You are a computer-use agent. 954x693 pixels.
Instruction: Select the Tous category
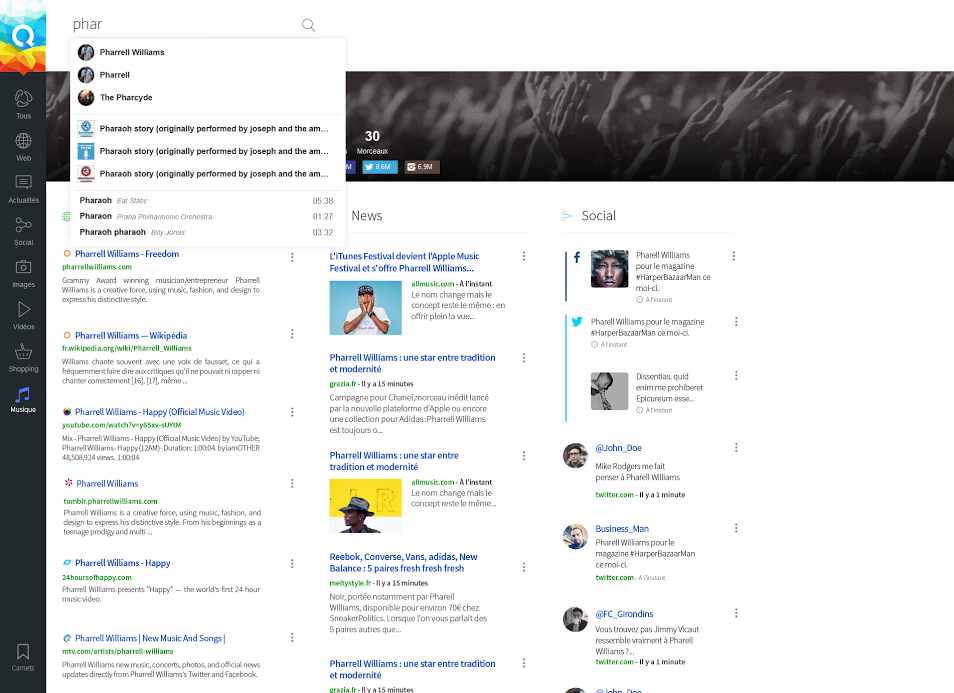(23, 104)
